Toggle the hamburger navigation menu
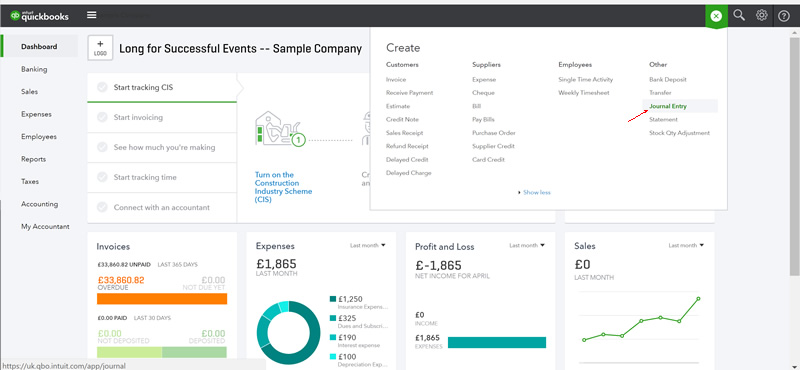This screenshot has height=370, width=800. (92, 15)
